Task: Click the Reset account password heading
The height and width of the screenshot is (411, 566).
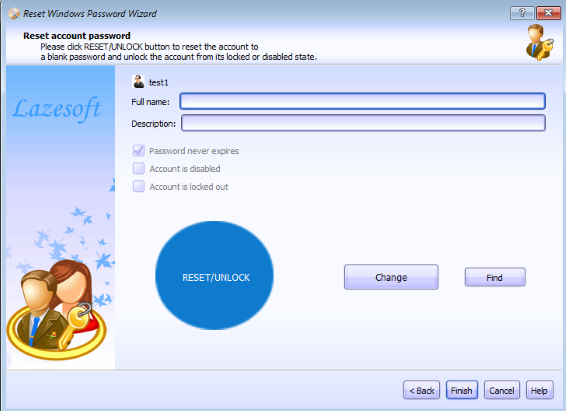Action: click(77, 36)
